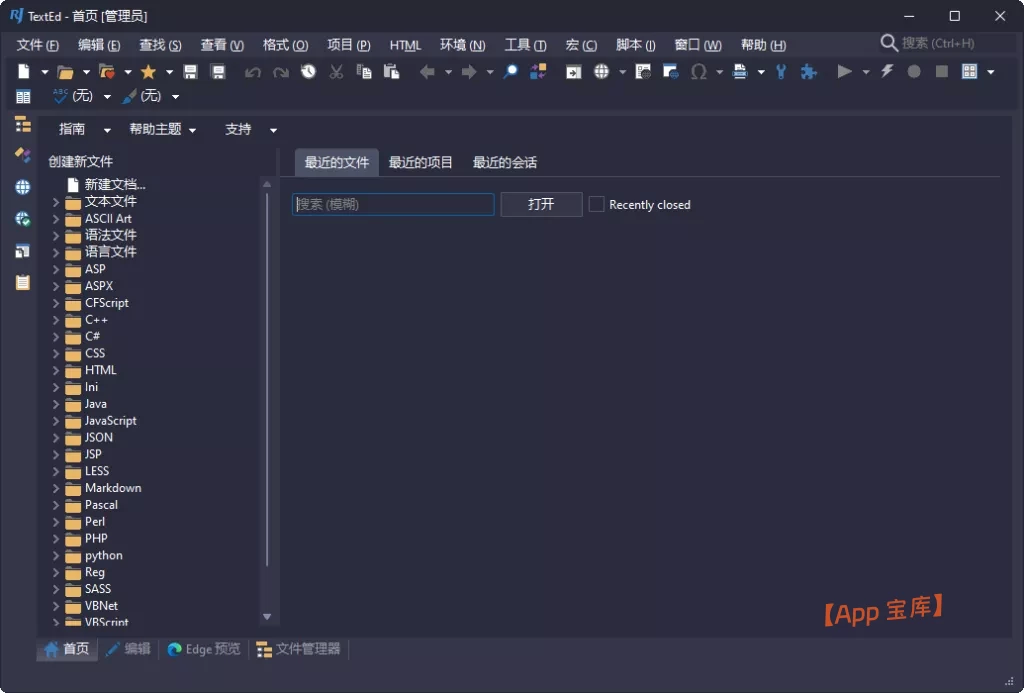Open the favorites star icon
Image resolution: width=1024 pixels, height=693 pixels.
(148, 72)
